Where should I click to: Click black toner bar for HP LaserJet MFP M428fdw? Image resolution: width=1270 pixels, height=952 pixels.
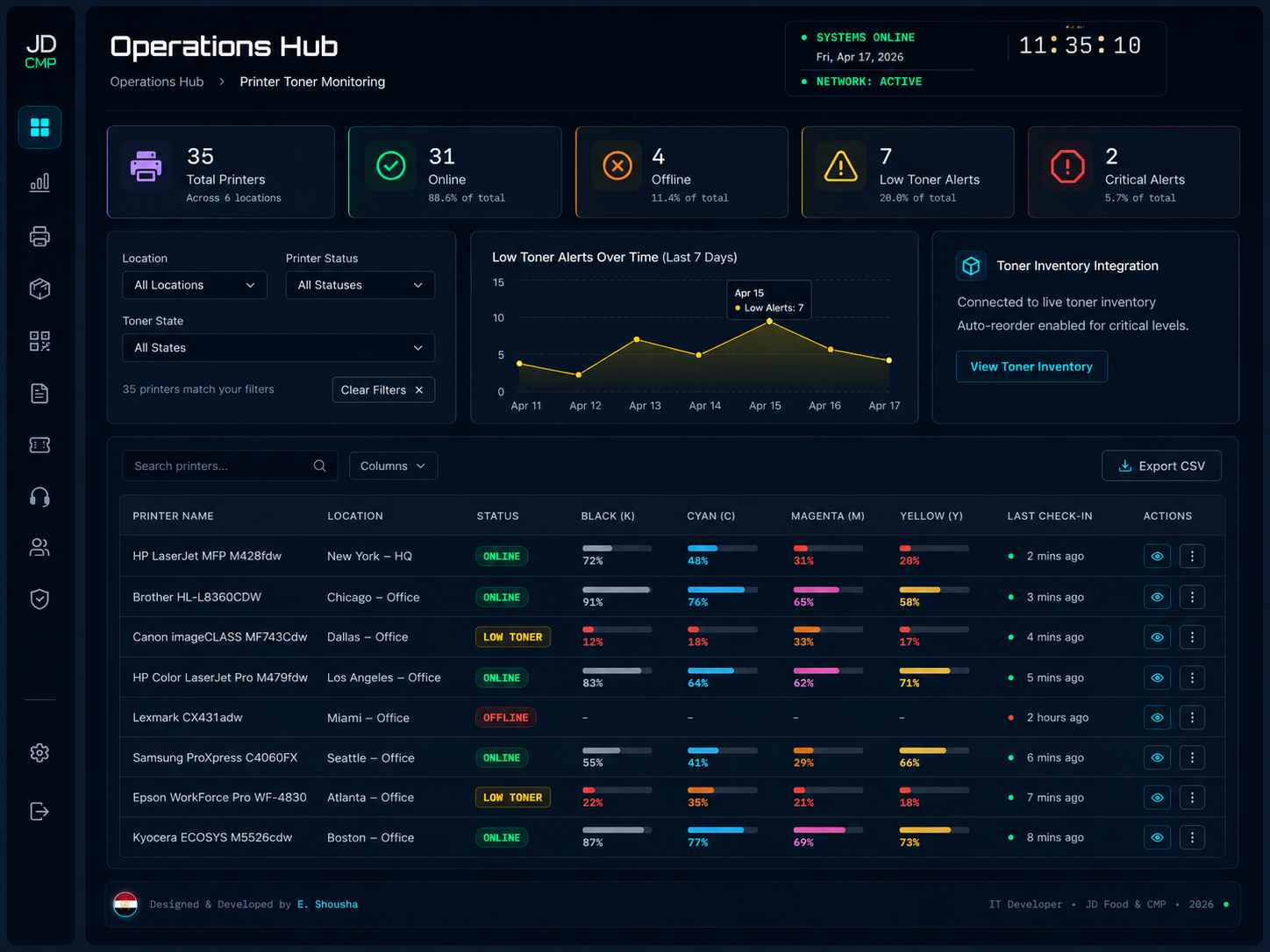pyautogui.click(x=617, y=549)
